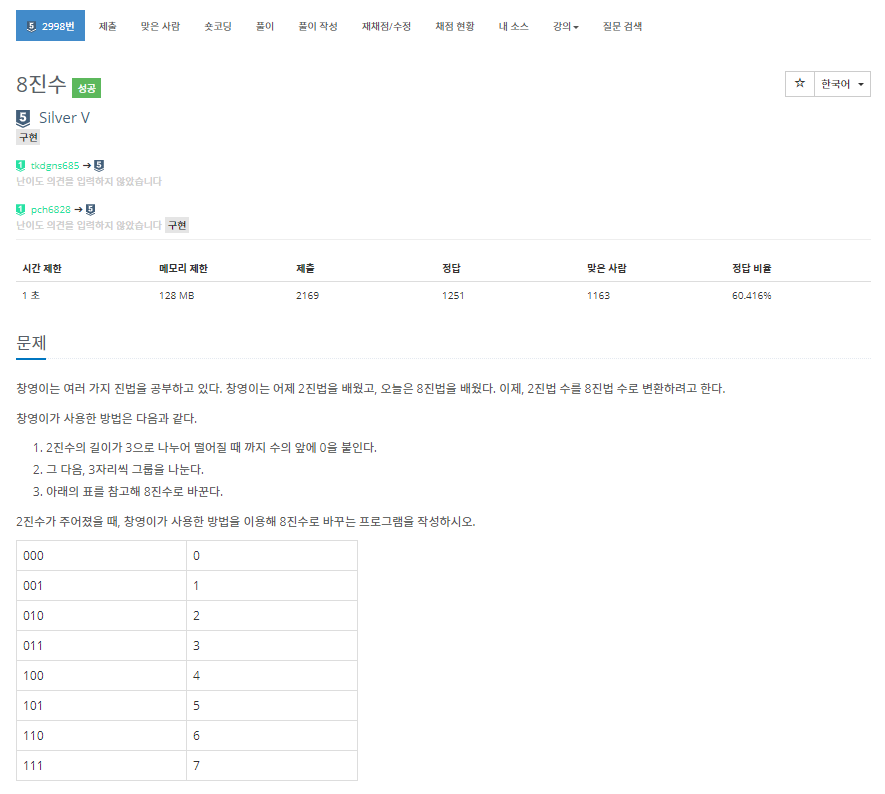Click the 성공 status badge

(86, 88)
